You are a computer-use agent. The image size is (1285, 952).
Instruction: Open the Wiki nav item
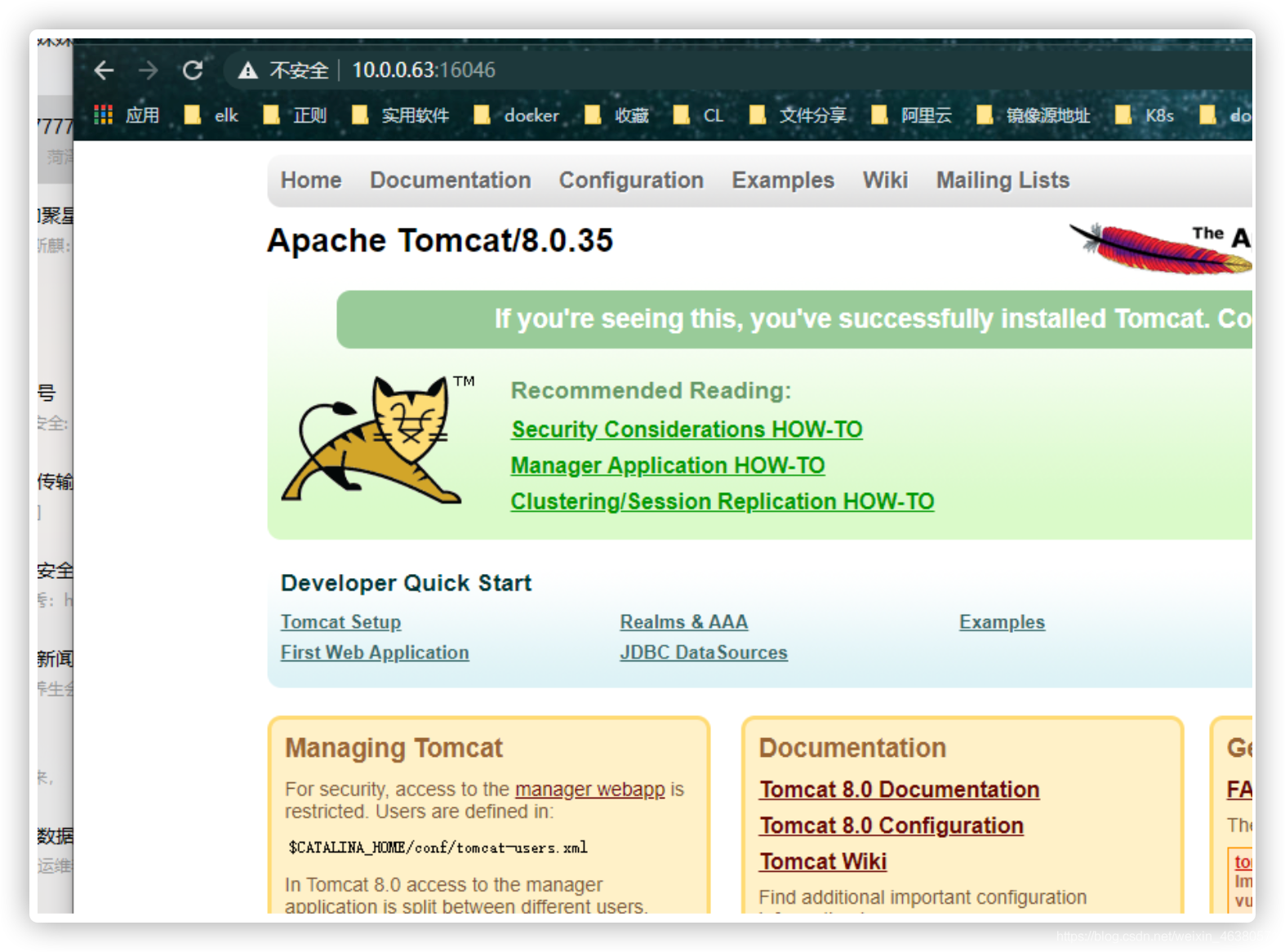tap(885, 180)
